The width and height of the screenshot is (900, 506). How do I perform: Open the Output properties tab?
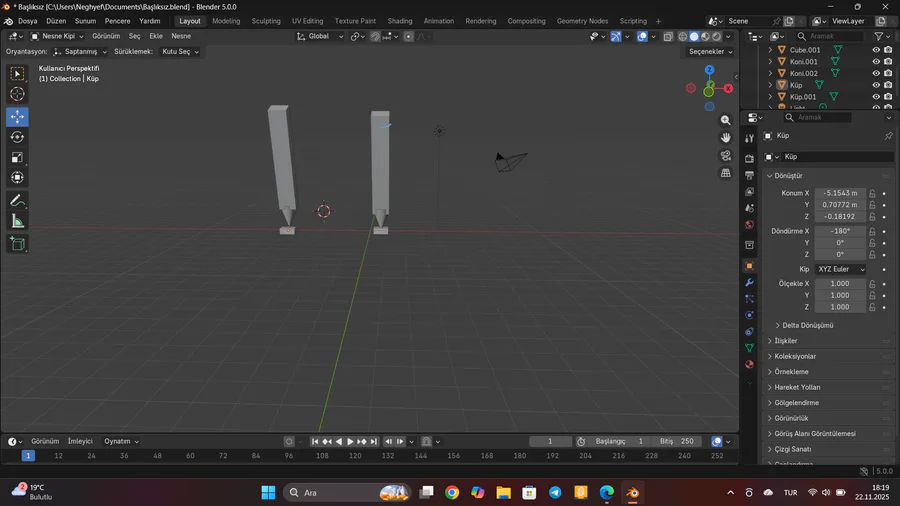(x=749, y=174)
